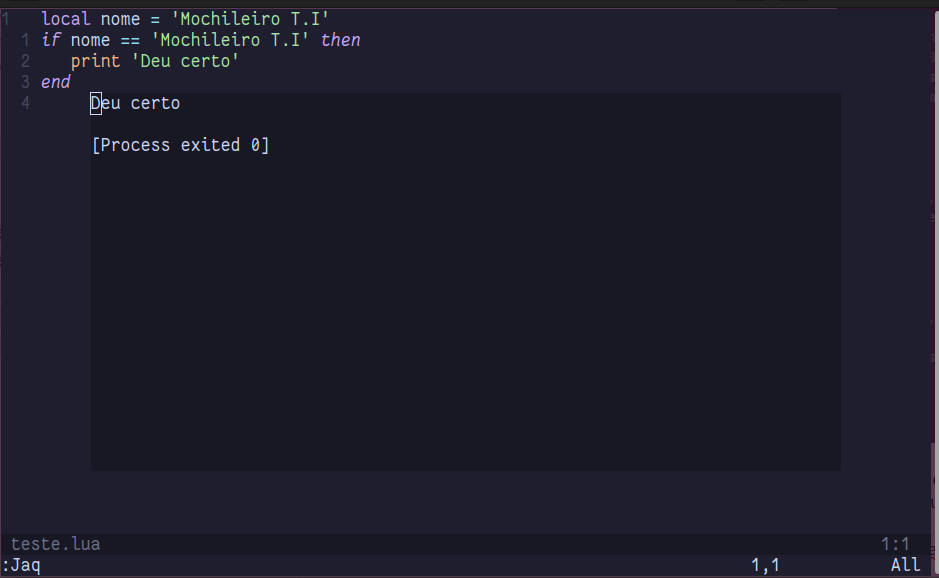The image size is (939, 578).
Task: Click the 'local' keyword on line one
Action: tap(66, 18)
